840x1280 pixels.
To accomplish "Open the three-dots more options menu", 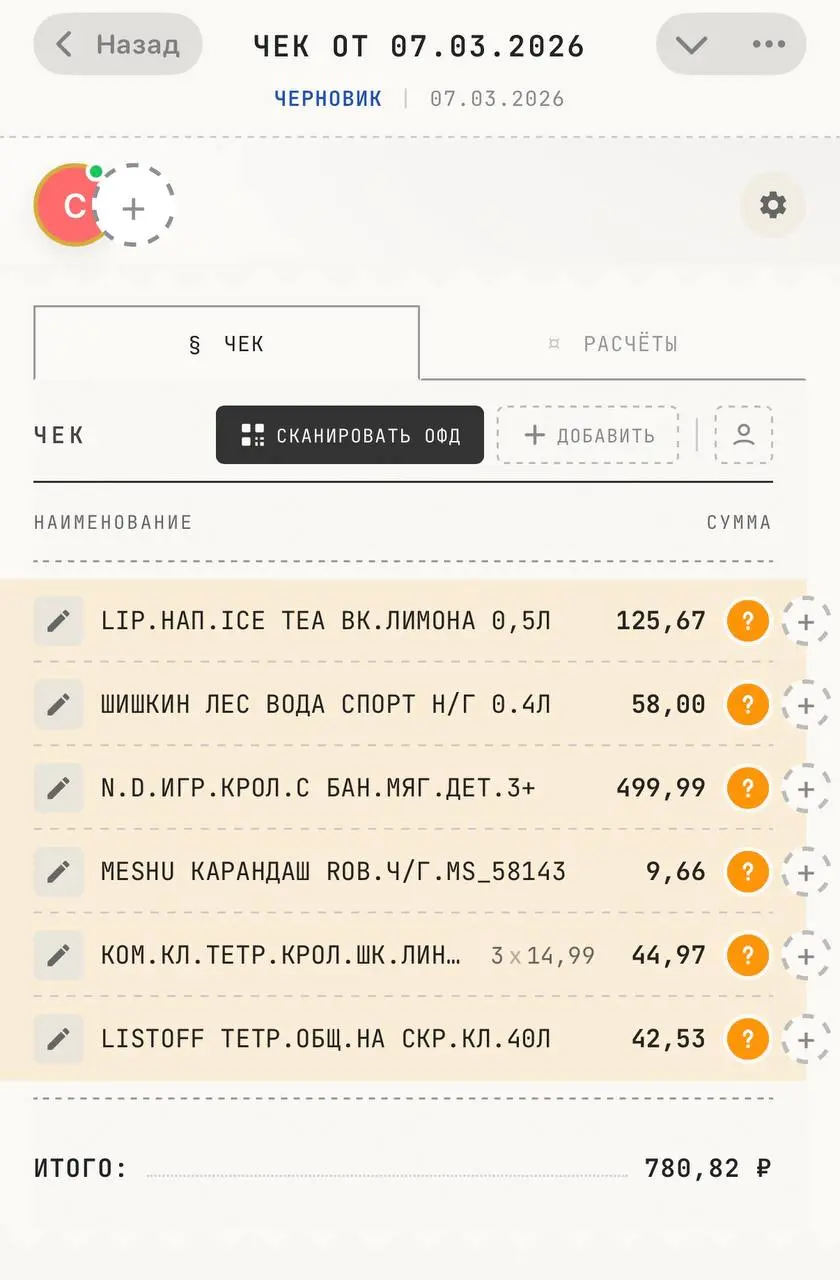I will [x=768, y=45].
